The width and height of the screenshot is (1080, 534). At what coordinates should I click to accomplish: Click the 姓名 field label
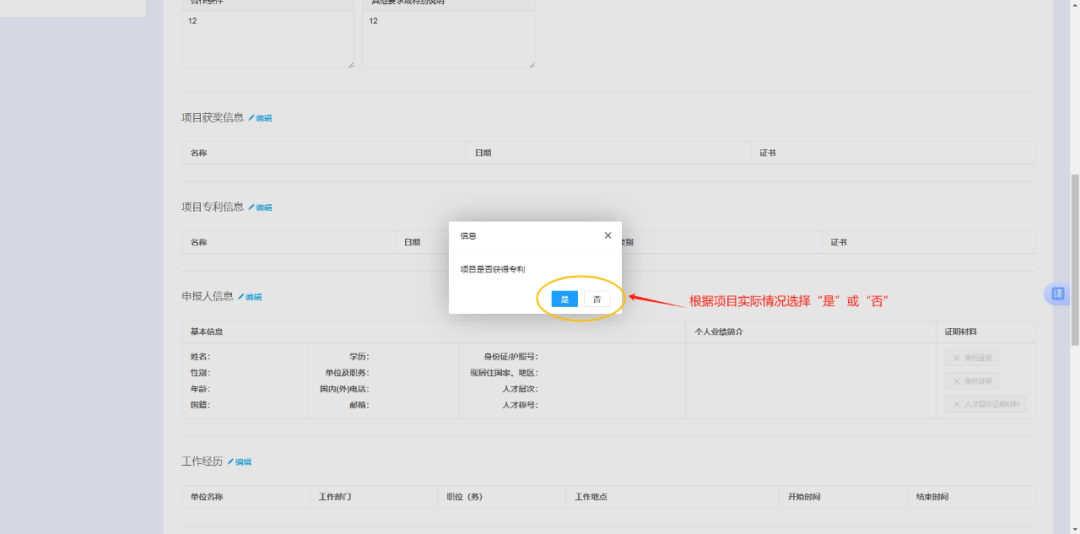point(200,357)
